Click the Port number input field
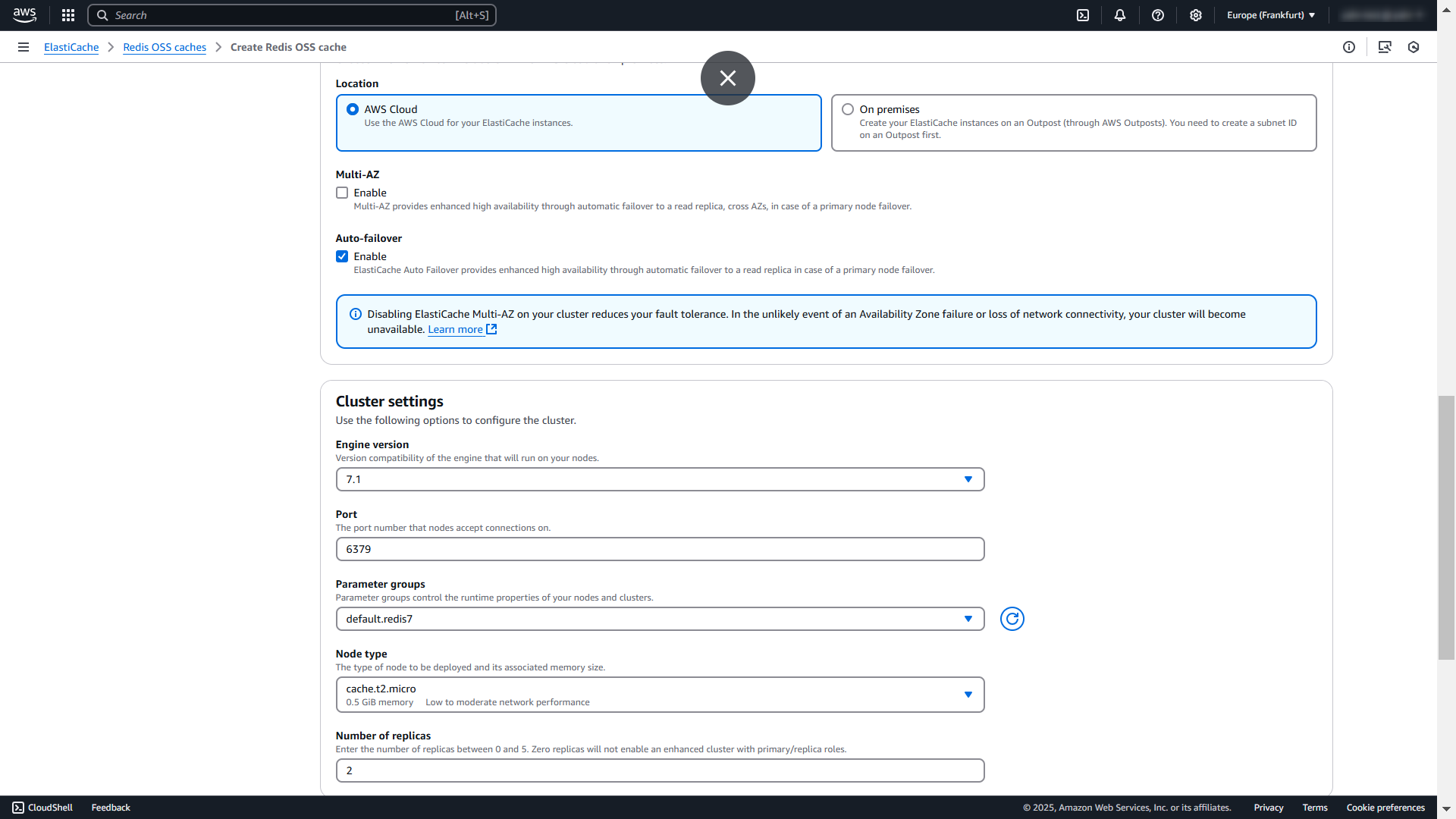 [x=660, y=549]
